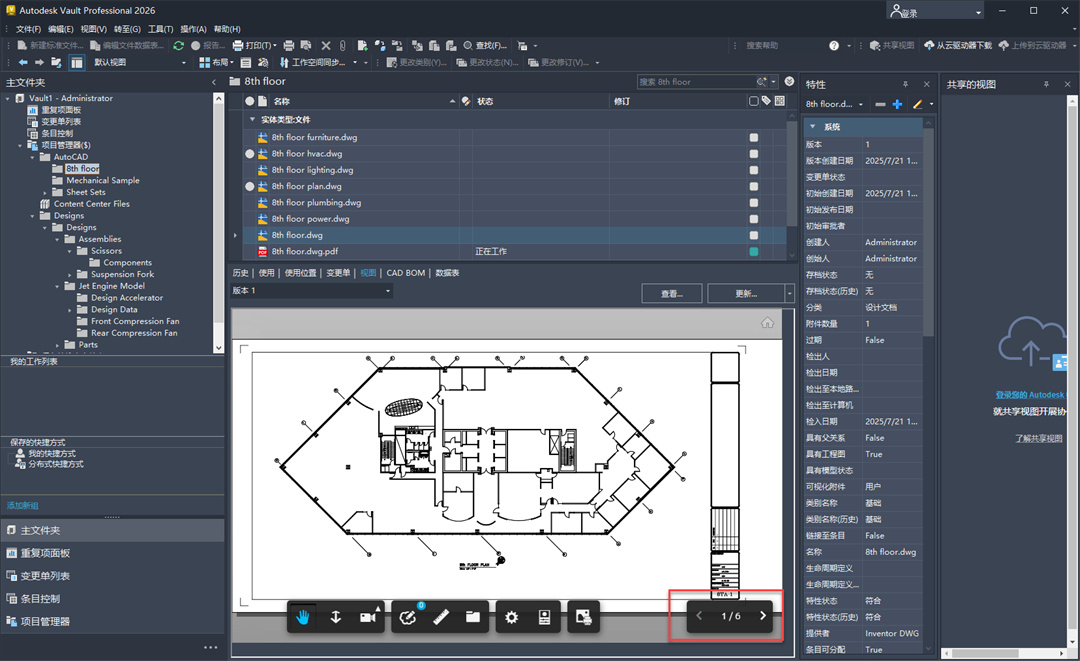The width and height of the screenshot is (1080, 661).
Task: Click the viewer print icon
Action: click(x=583, y=617)
